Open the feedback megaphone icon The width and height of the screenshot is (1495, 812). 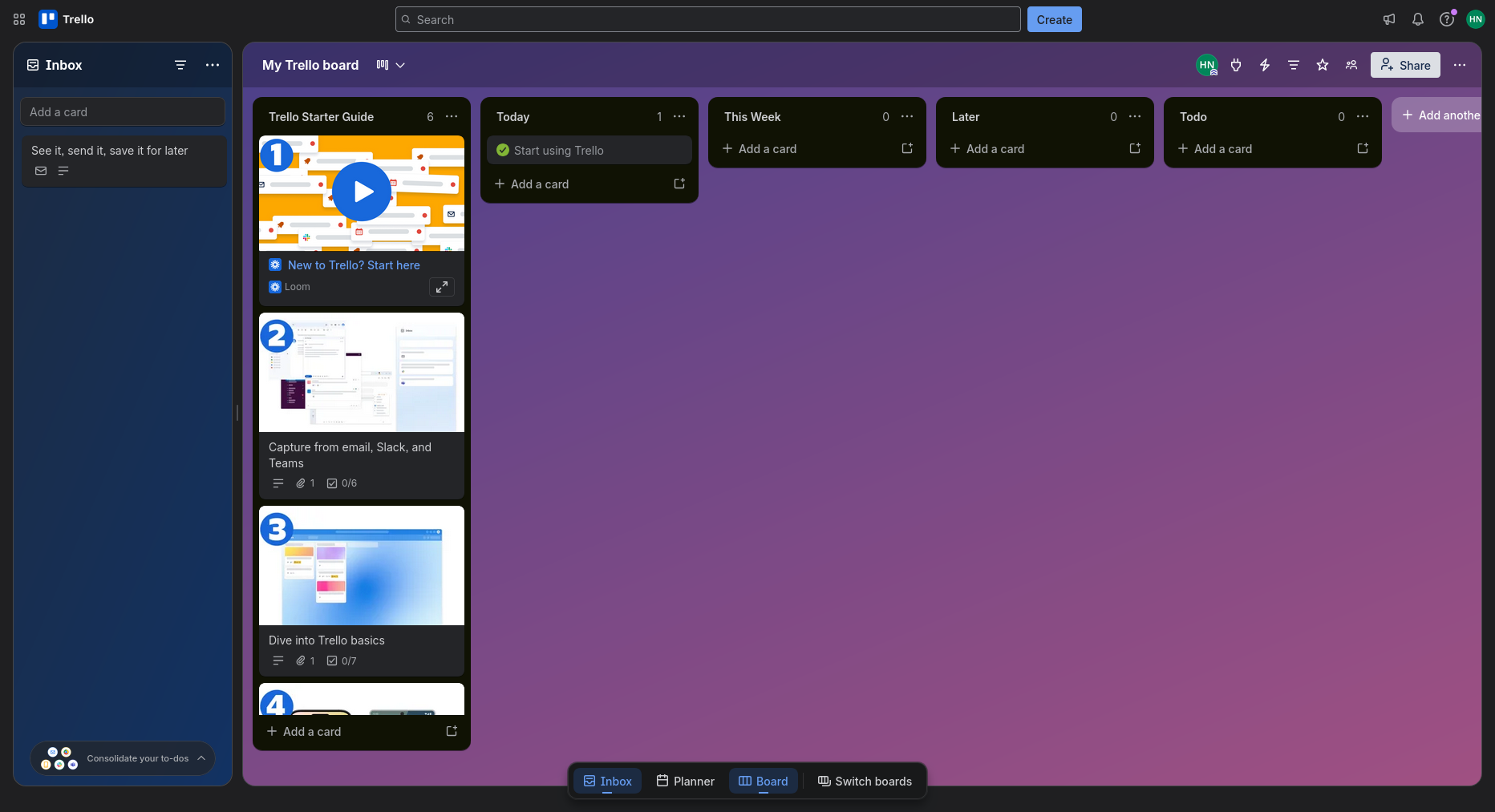[x=1389, y=19]
